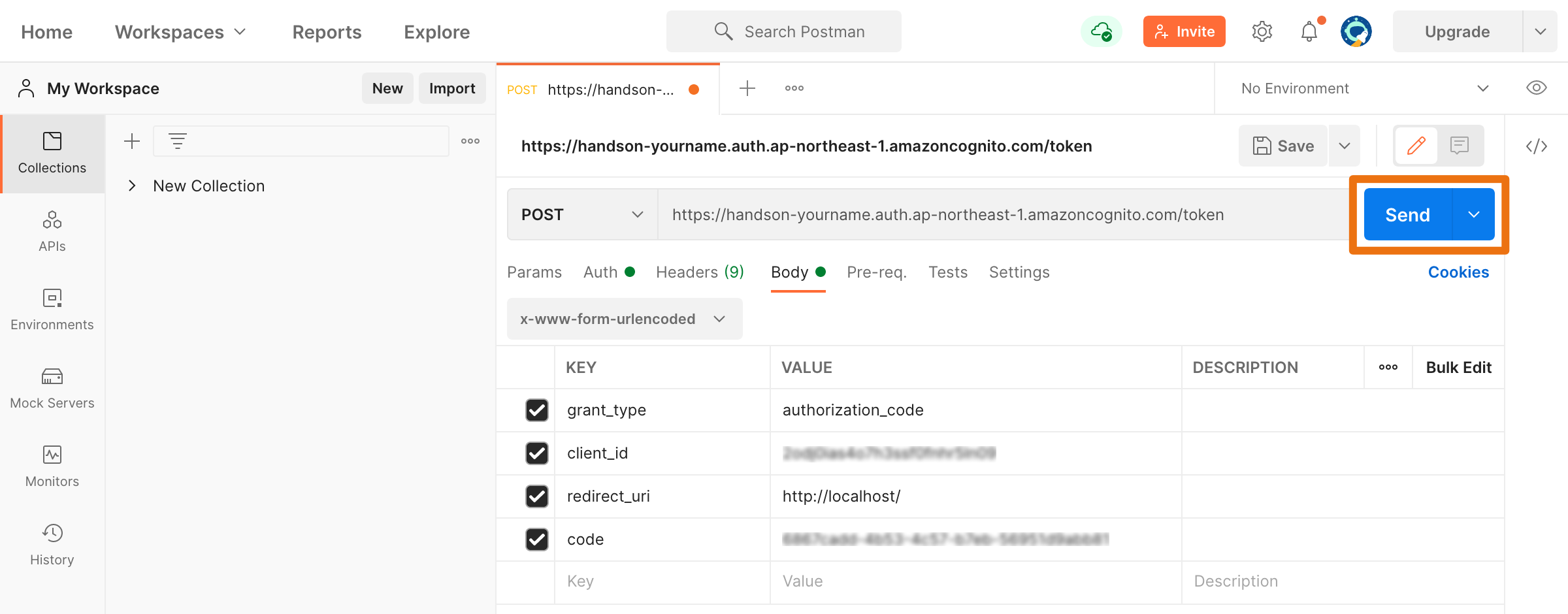This screenshot has width=1568, height=614.
Task: Click the cloud sync status icon
Action: (x=1102, y=31)
